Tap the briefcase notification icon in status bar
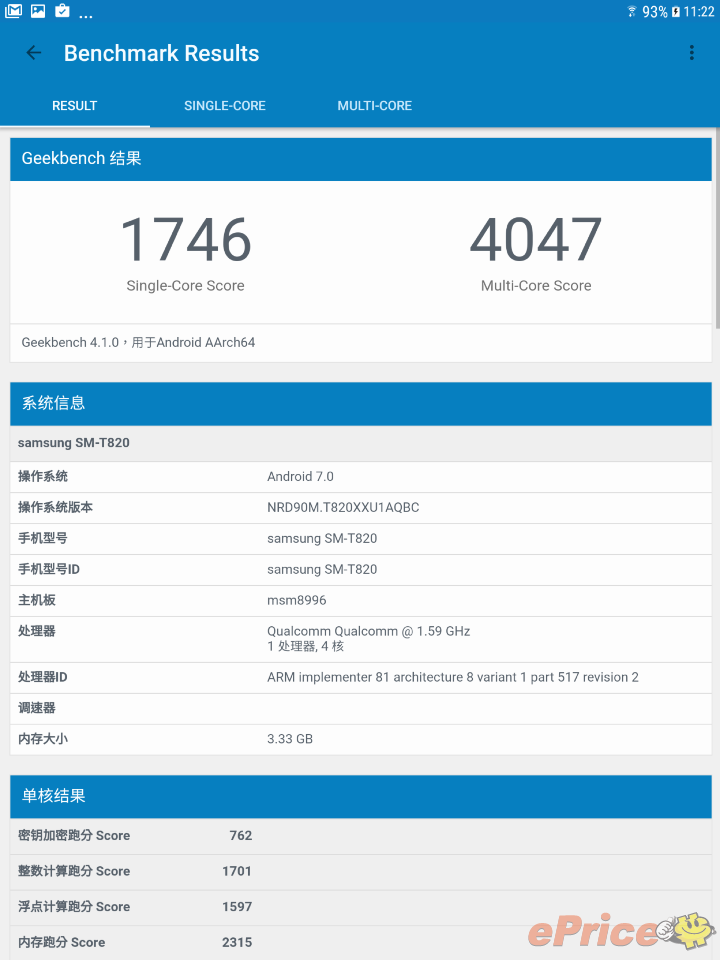Screen dimensions: 720x960 coord(62,10)
